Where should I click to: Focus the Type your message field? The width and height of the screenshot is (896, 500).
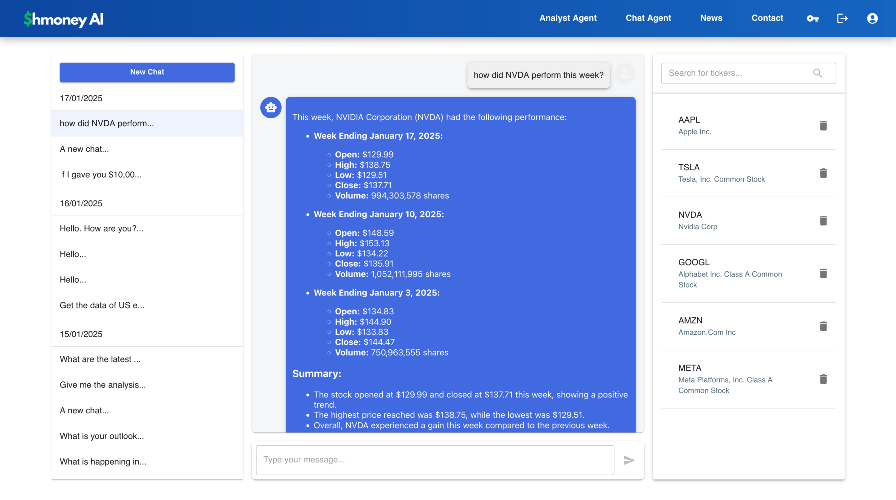(435, 460)
